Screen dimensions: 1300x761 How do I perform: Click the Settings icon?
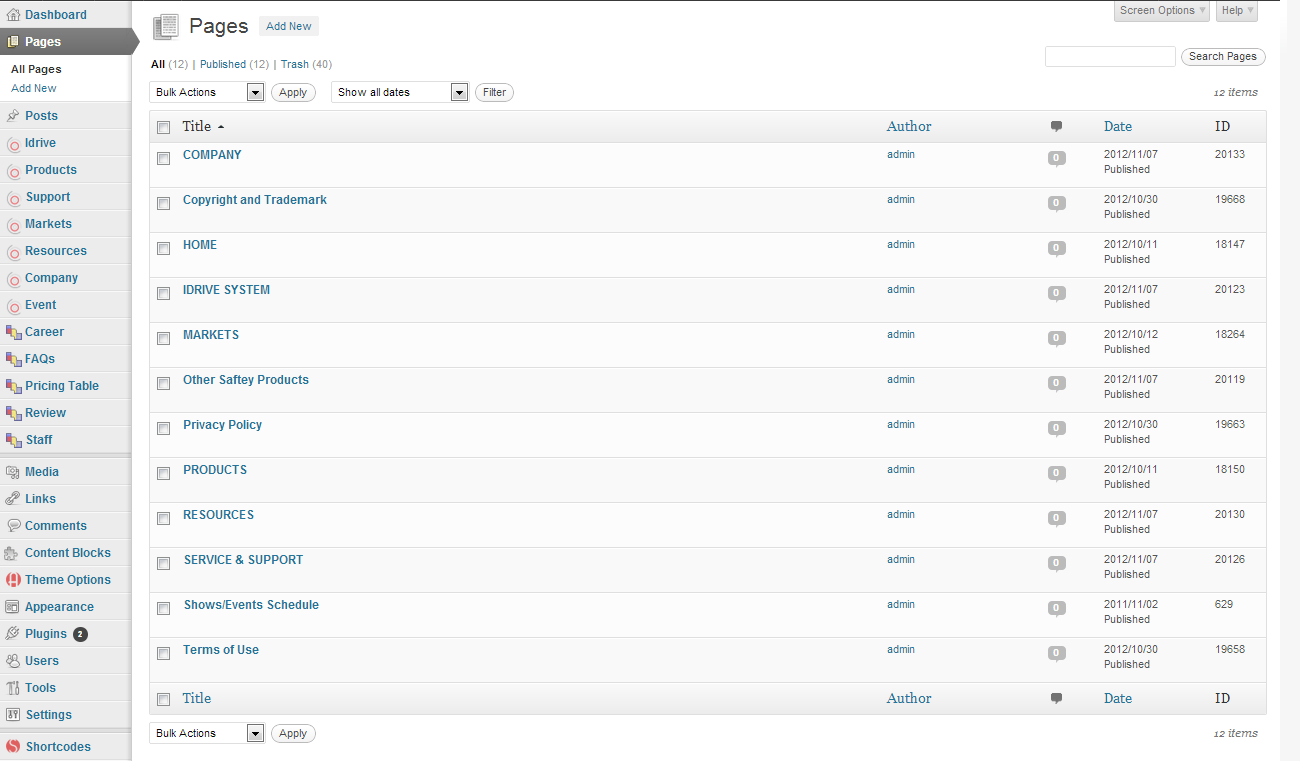pyautogui.click(x=13, y=715)
